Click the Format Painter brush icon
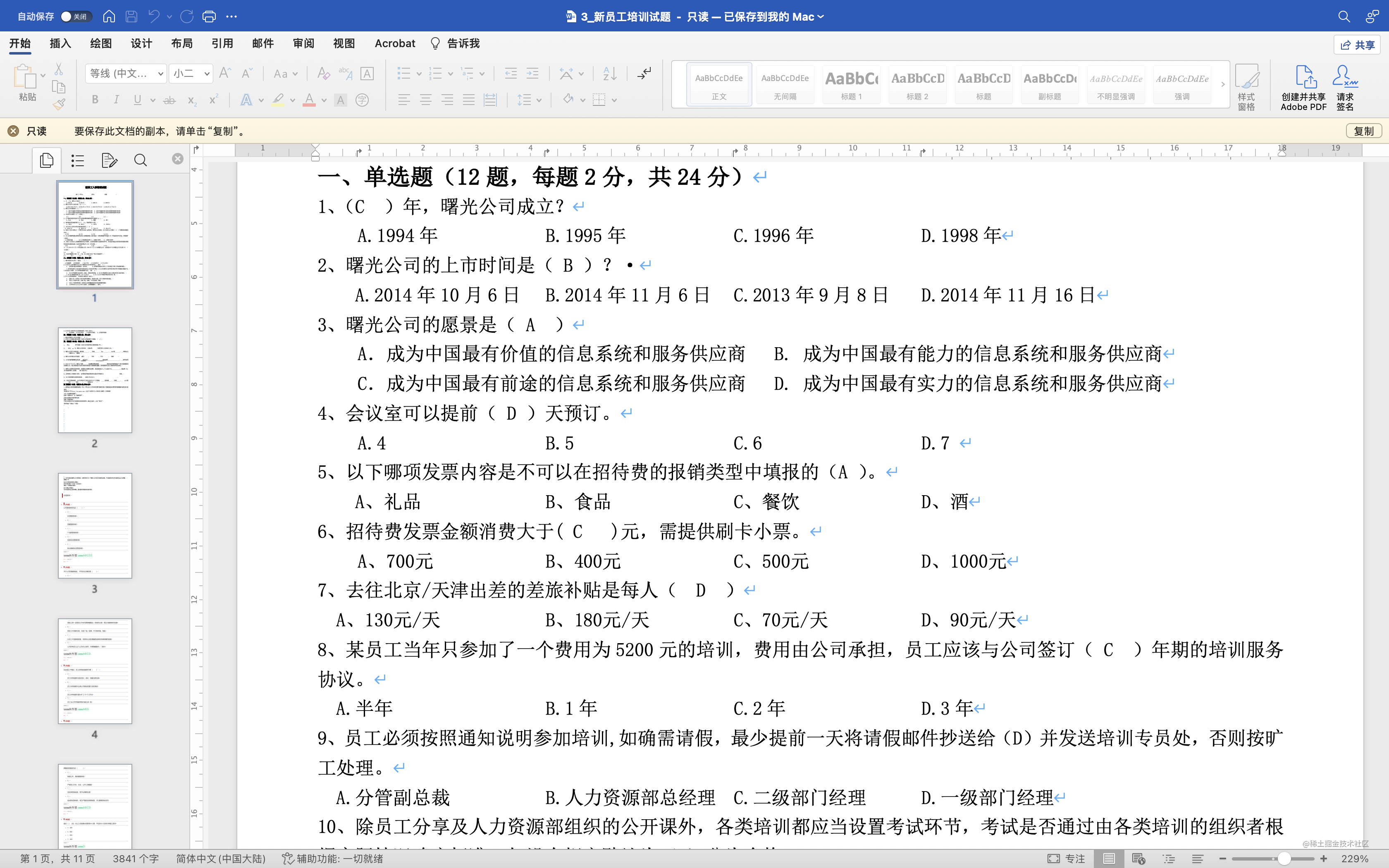1389x868 pixels. [59, 105]
